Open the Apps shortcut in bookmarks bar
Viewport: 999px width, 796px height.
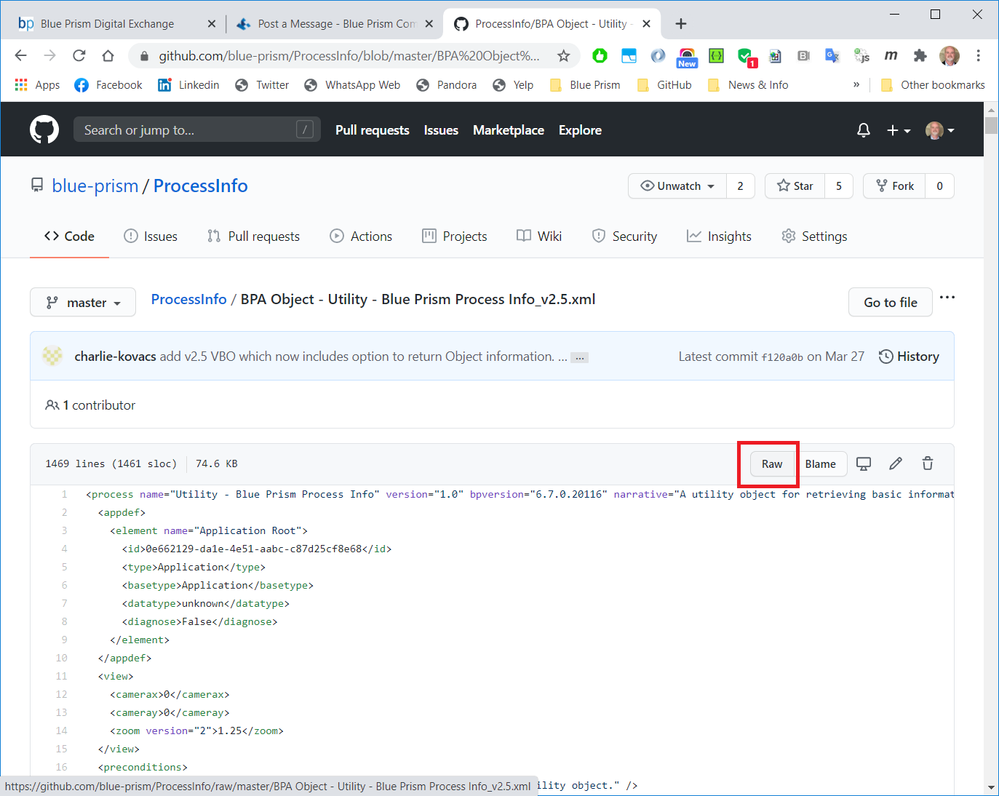37,85
